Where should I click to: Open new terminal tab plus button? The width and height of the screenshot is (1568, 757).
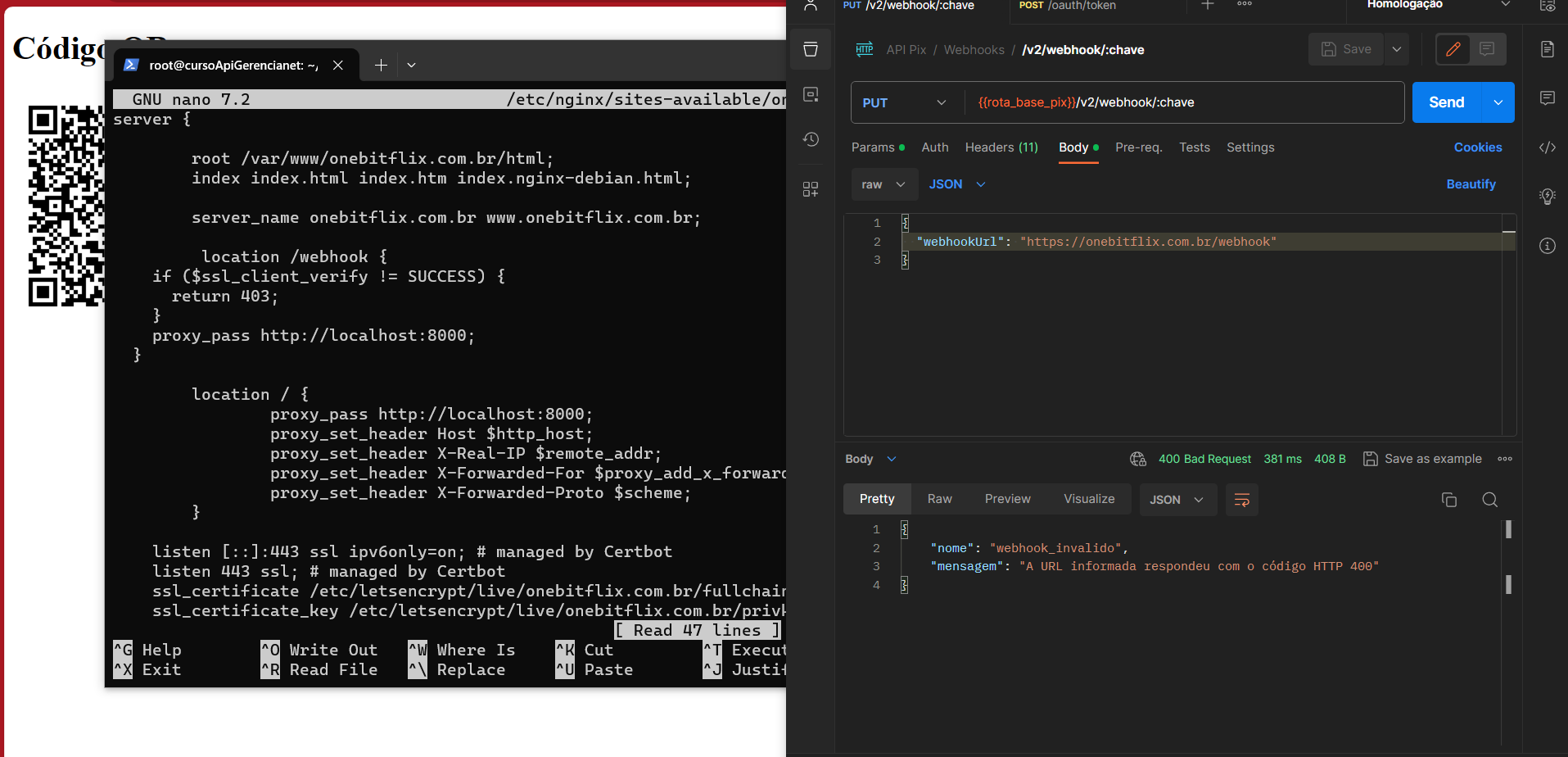[x=381, y=65]
